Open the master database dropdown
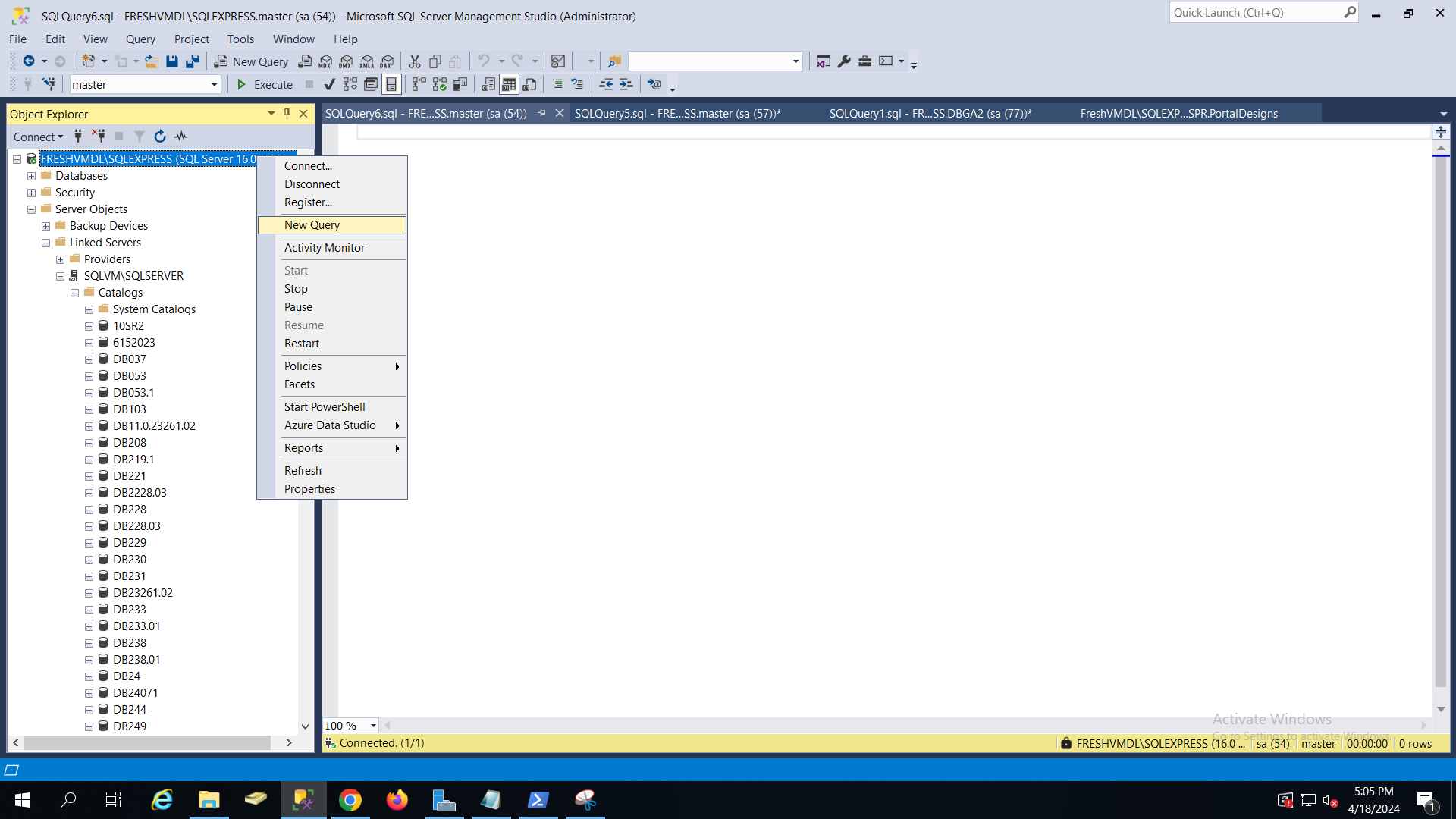The image size is (1456, 819). pyautogui.click(x=215, y=84)
